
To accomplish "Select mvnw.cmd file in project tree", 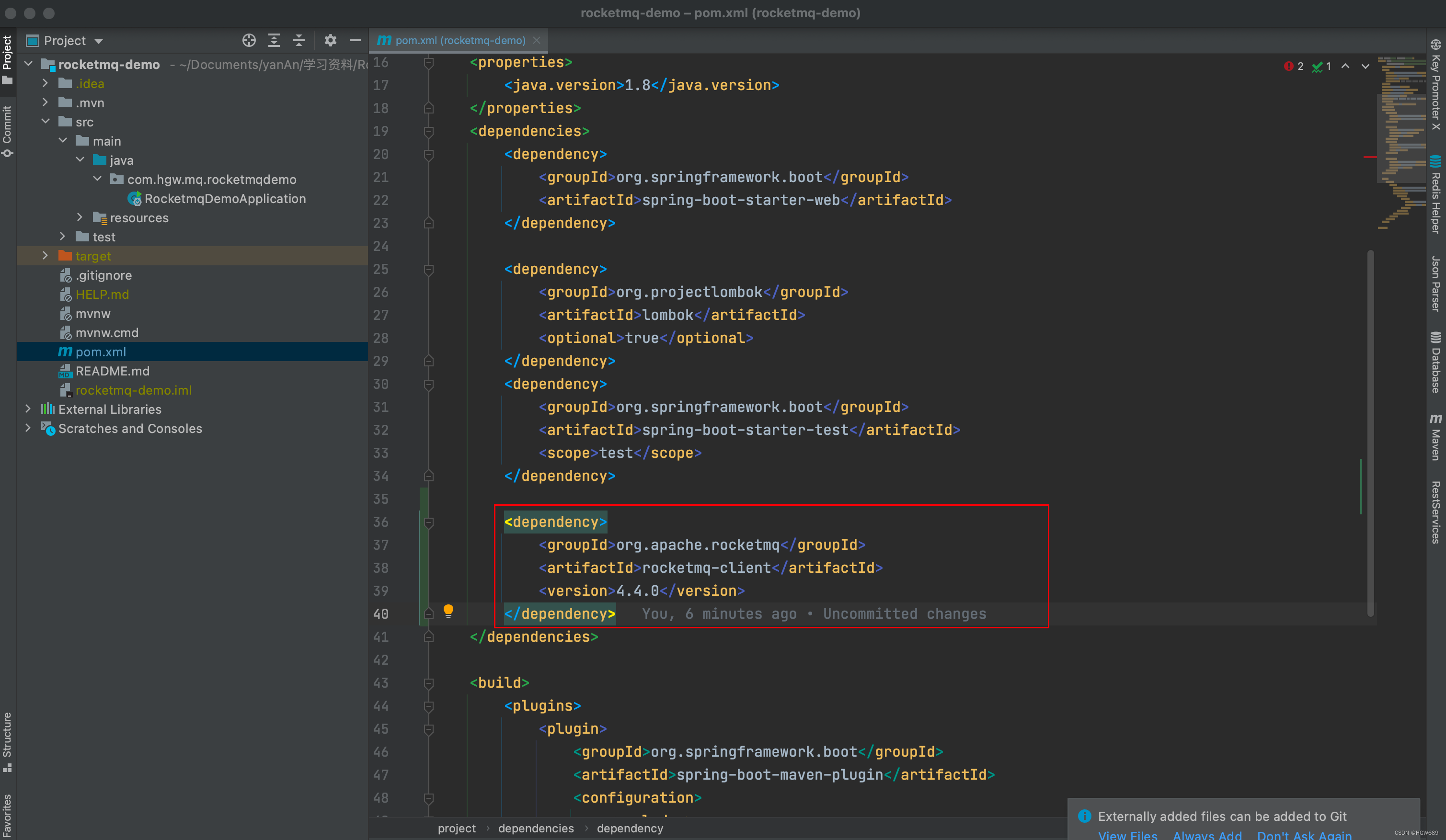I will click(x=107, y=332).
